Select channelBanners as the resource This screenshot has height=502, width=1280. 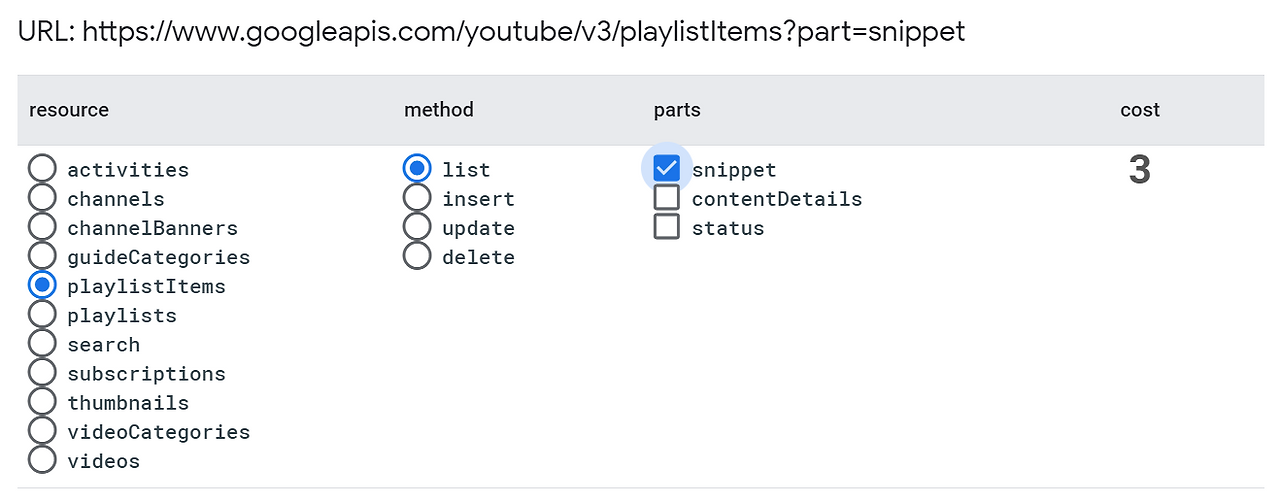pyautogui.click(x=42, y=228)
